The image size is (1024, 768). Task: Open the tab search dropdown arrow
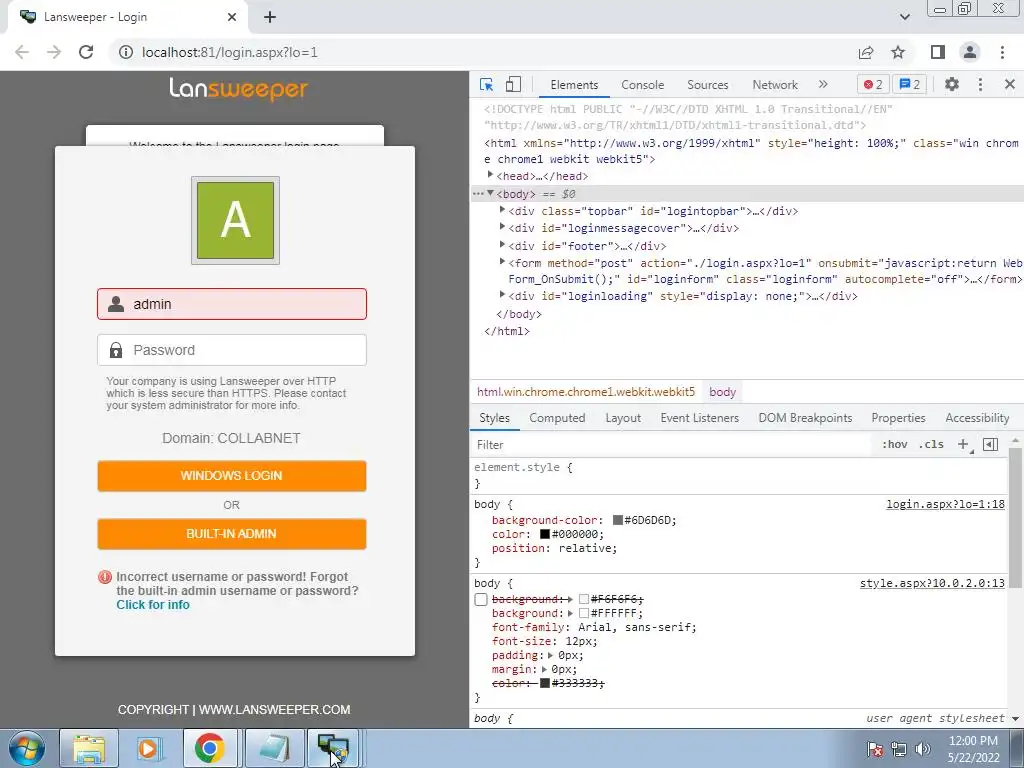coord(904,17)
